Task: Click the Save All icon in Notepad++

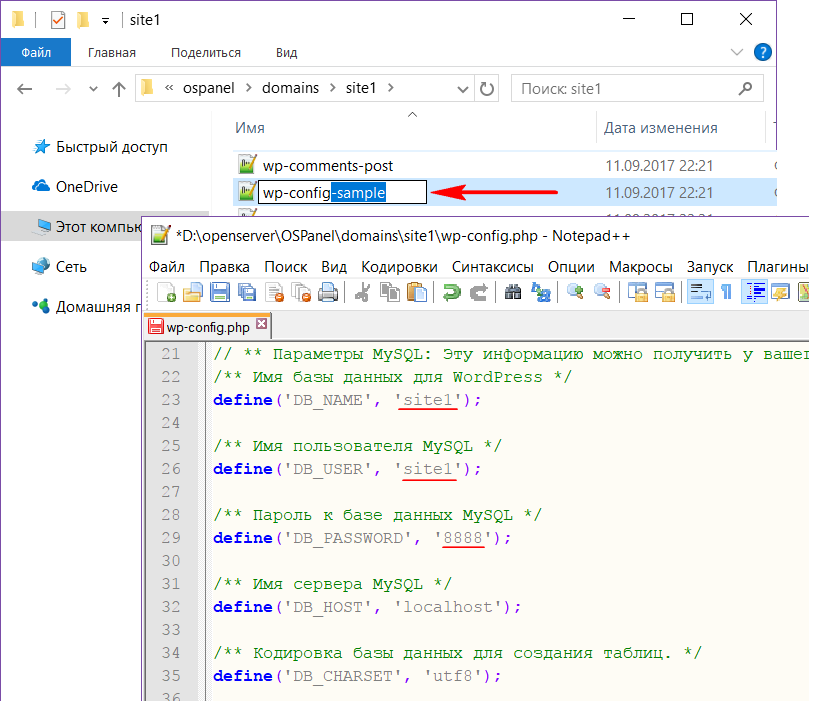Action: [x=247, y=292]
